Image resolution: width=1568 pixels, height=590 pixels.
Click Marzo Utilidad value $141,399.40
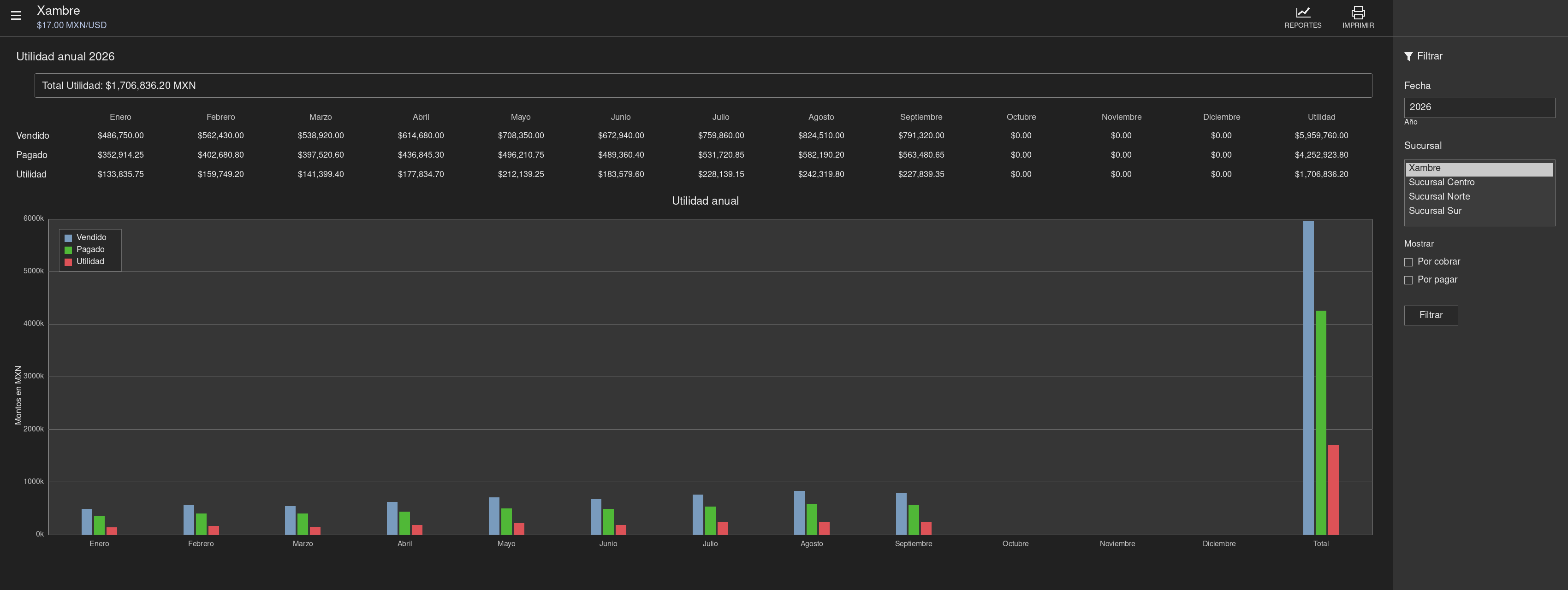pos(321,175)
